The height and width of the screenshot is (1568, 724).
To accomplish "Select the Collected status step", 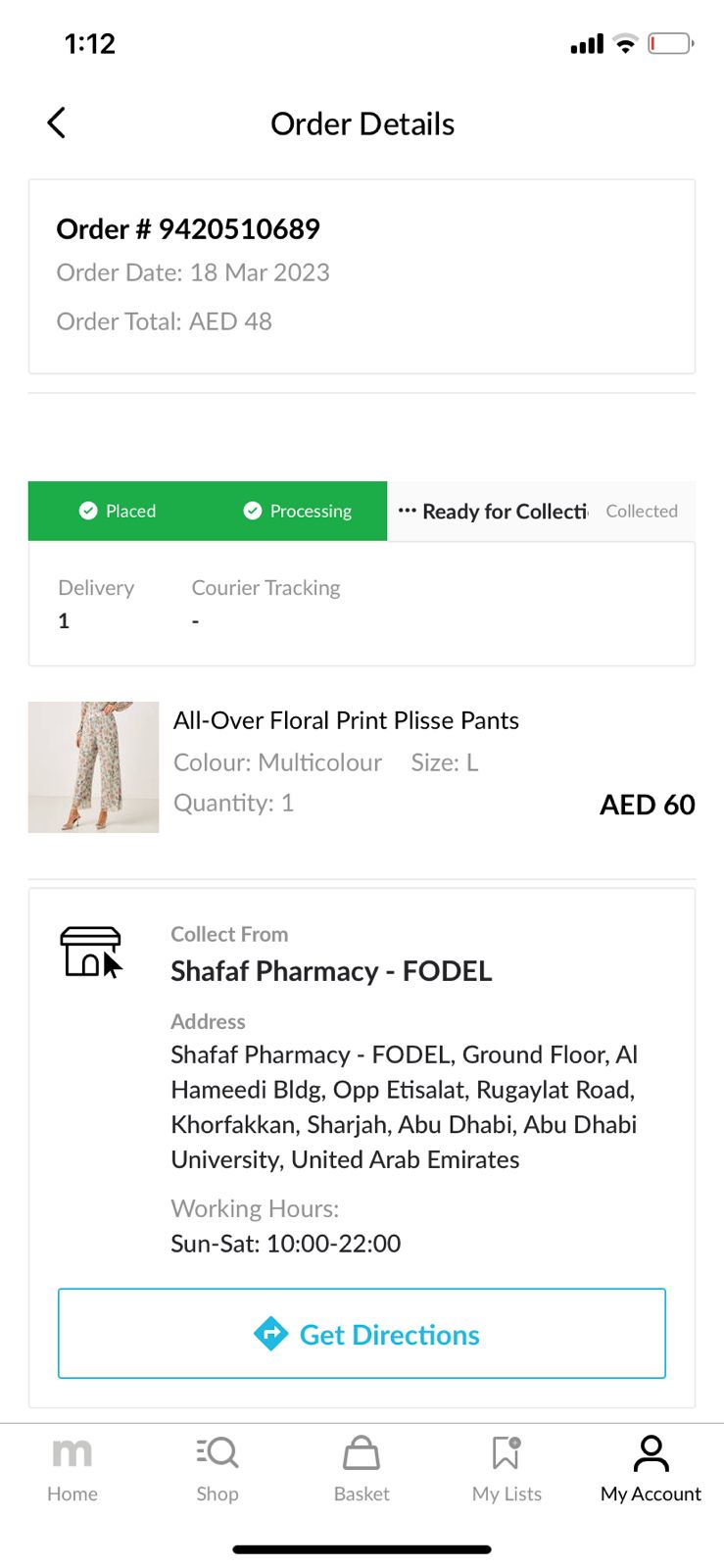I will pos(642,512).
